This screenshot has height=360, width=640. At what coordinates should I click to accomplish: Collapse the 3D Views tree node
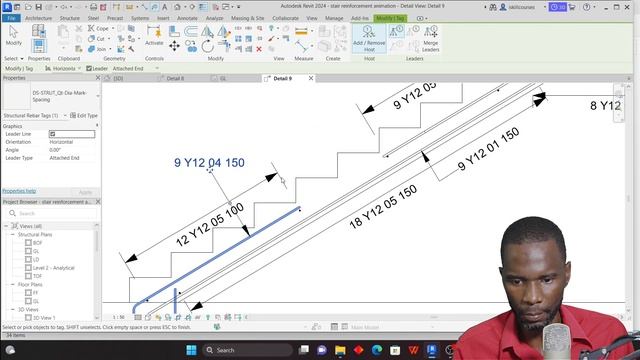[x=13, y=309]
